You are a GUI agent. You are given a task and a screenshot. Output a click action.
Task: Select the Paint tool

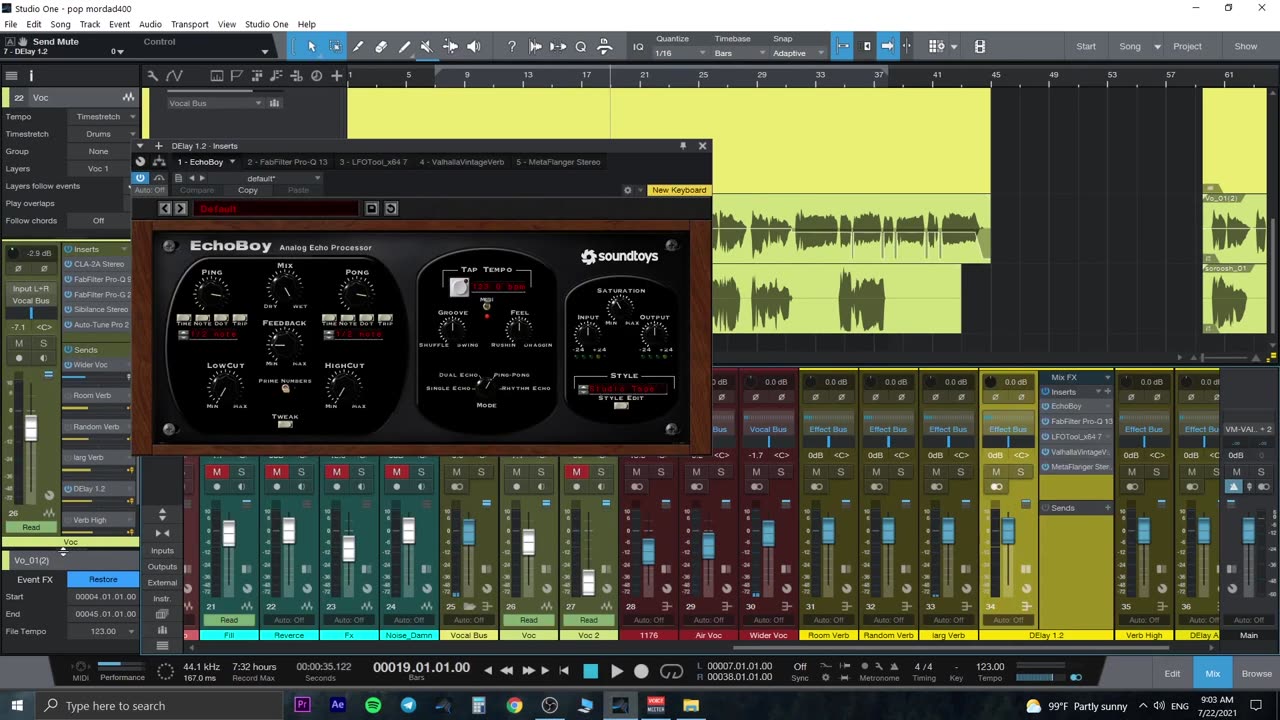pyautogui.click(x=404, y=46)
